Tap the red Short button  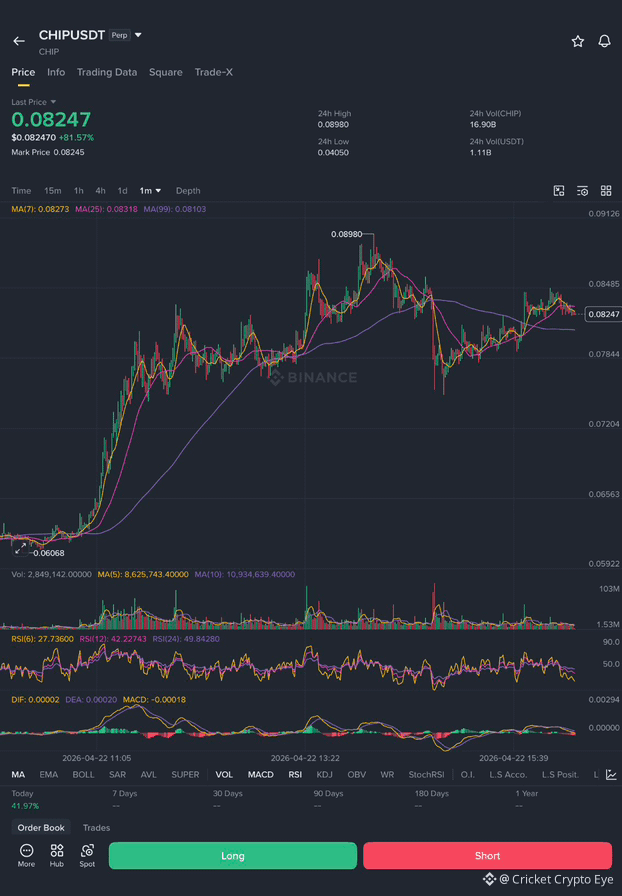[487, 855]
